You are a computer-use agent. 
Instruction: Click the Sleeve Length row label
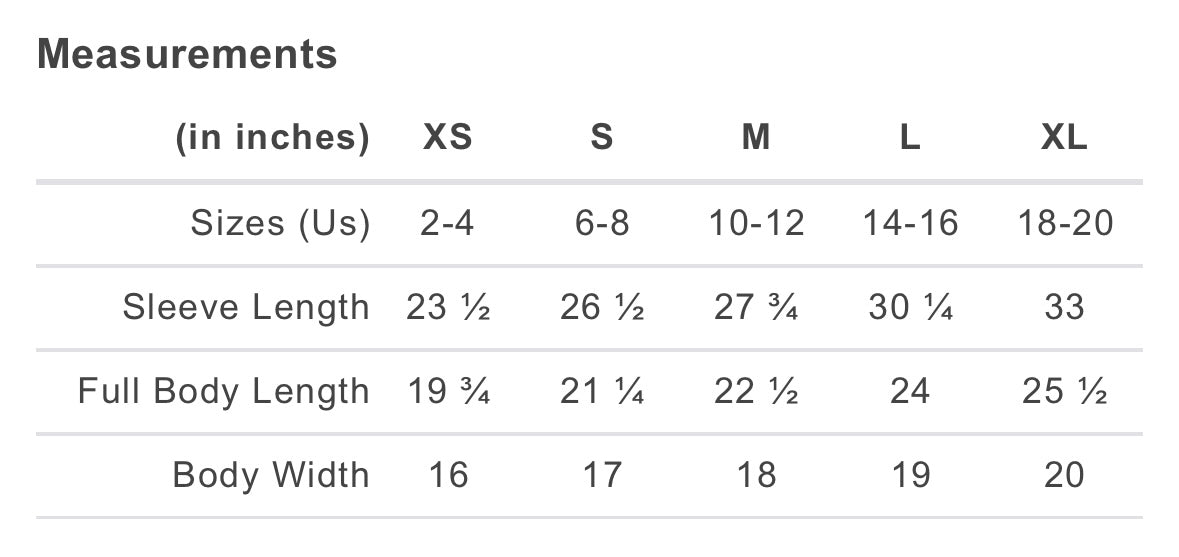click(x=246, y=307)
